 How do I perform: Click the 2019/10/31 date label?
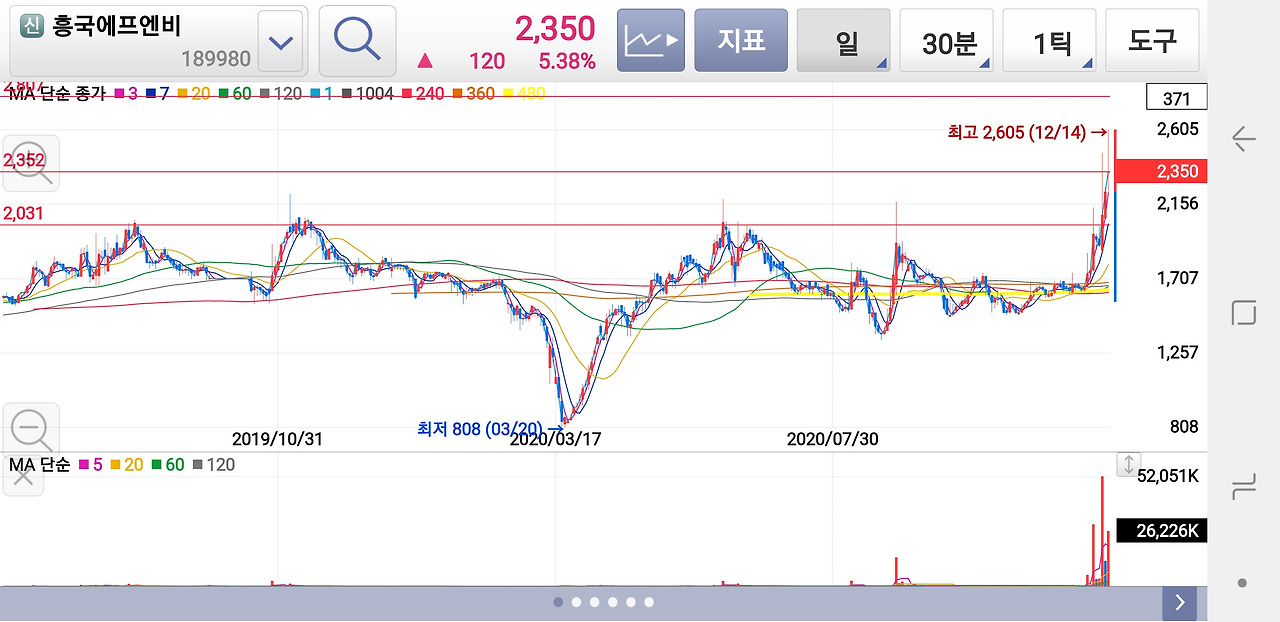coord(277,438)
